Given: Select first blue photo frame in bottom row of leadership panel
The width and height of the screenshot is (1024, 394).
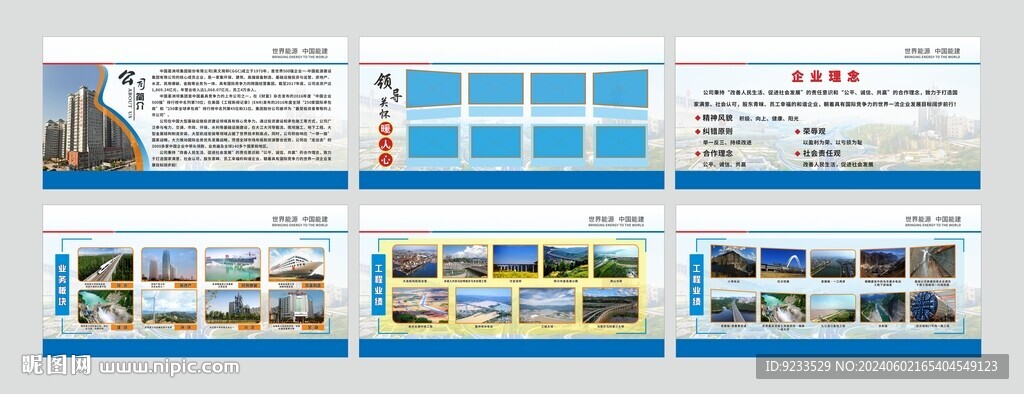Looking at the screenshot, I should tap(434, 141).
